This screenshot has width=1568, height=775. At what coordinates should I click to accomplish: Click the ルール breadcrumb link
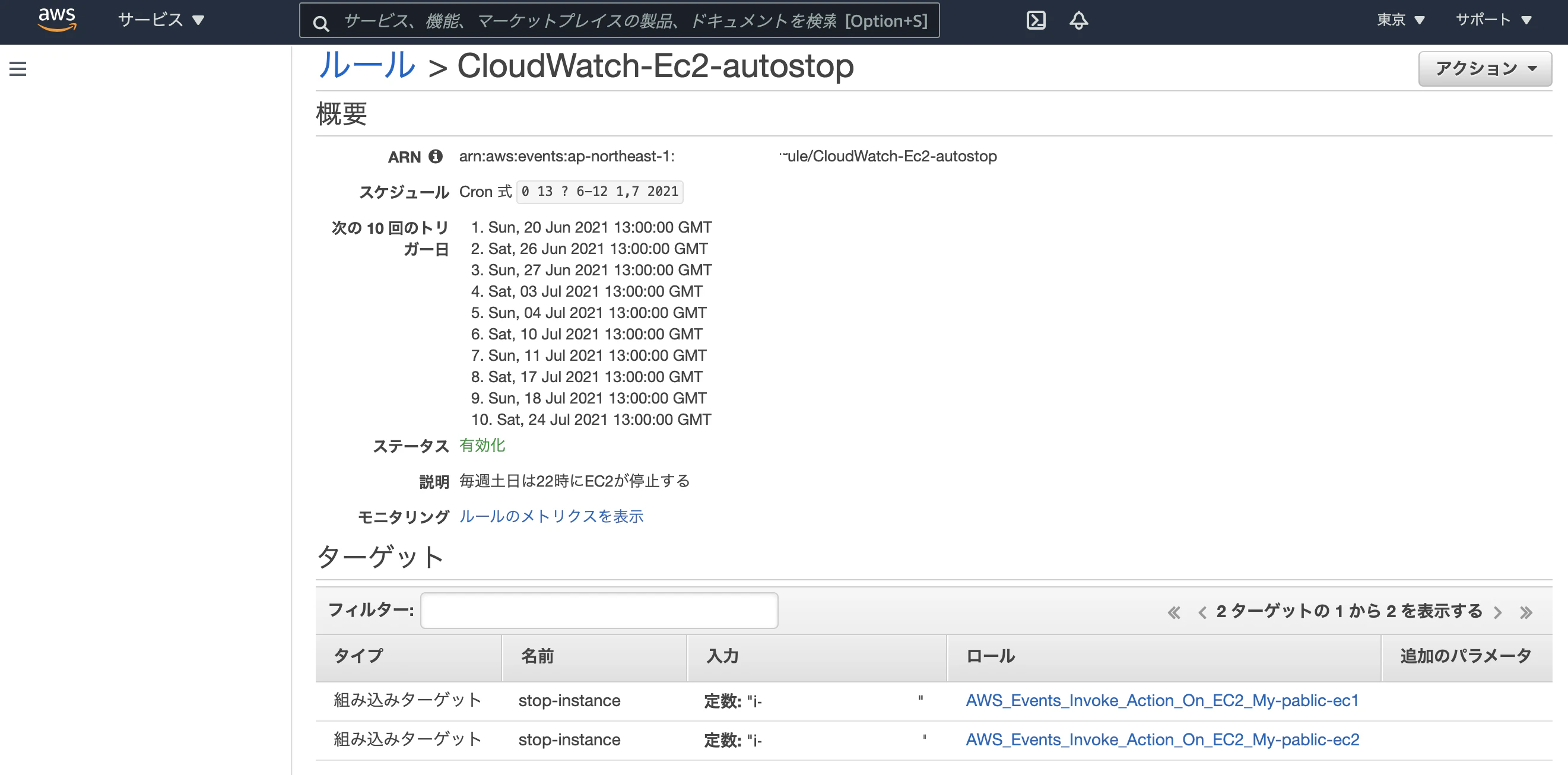(x=366, y=66)
